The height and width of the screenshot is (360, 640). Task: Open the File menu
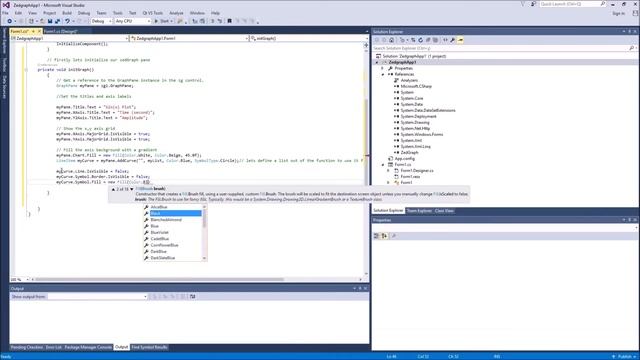click(5, 13)
